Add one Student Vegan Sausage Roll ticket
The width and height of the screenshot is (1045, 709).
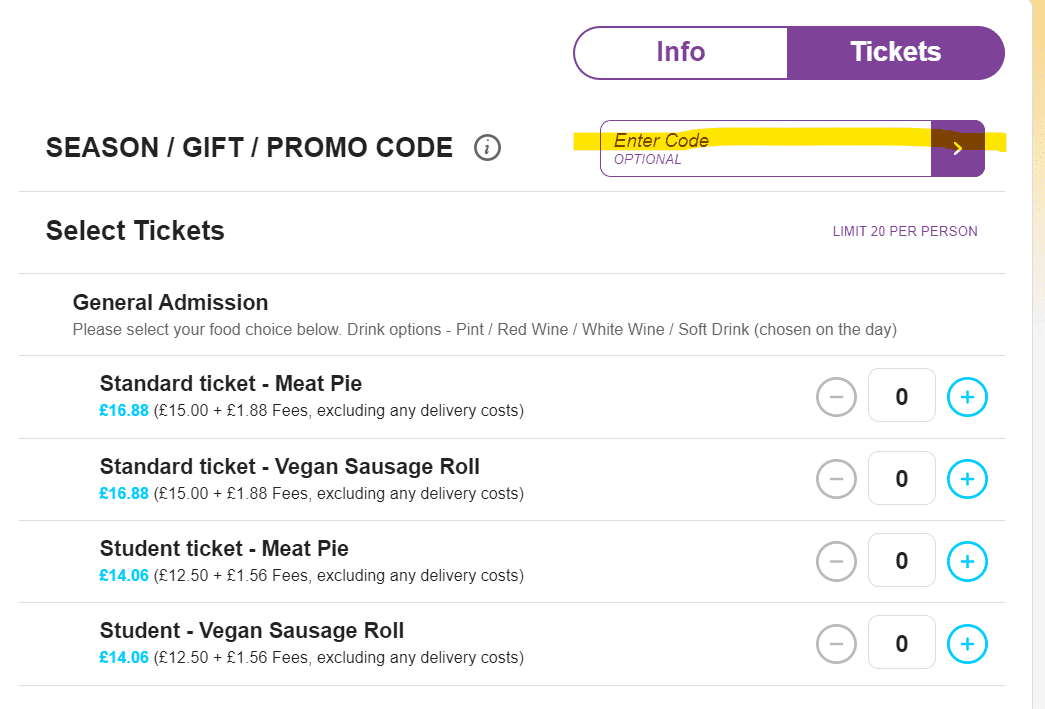pos(967,644)
